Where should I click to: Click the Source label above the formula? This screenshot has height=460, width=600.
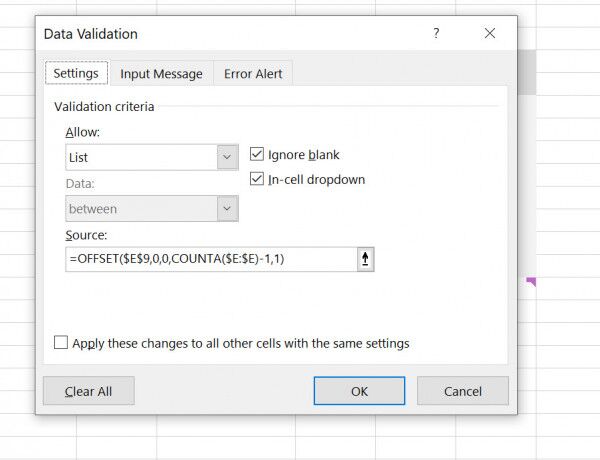pos(86,235)
